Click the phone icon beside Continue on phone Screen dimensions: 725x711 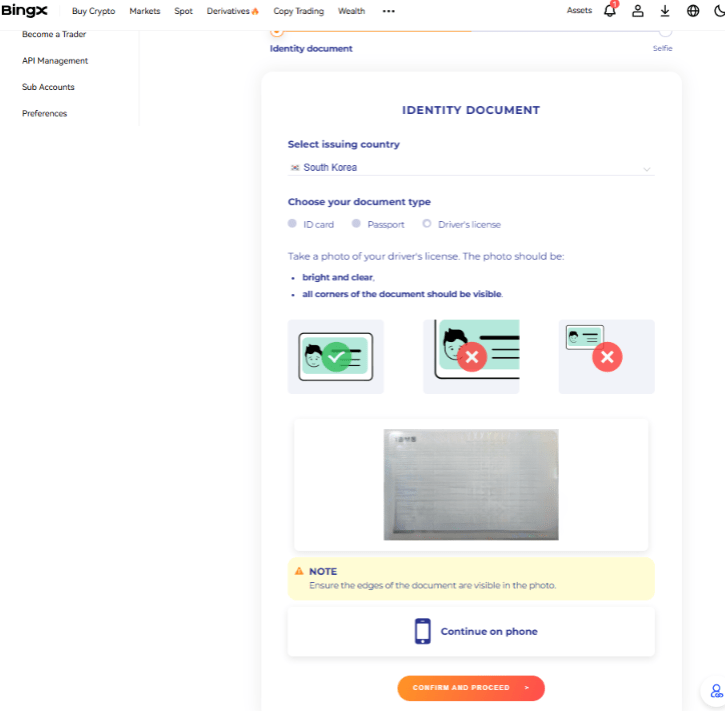pyautogui.click(x=422, y=631)
